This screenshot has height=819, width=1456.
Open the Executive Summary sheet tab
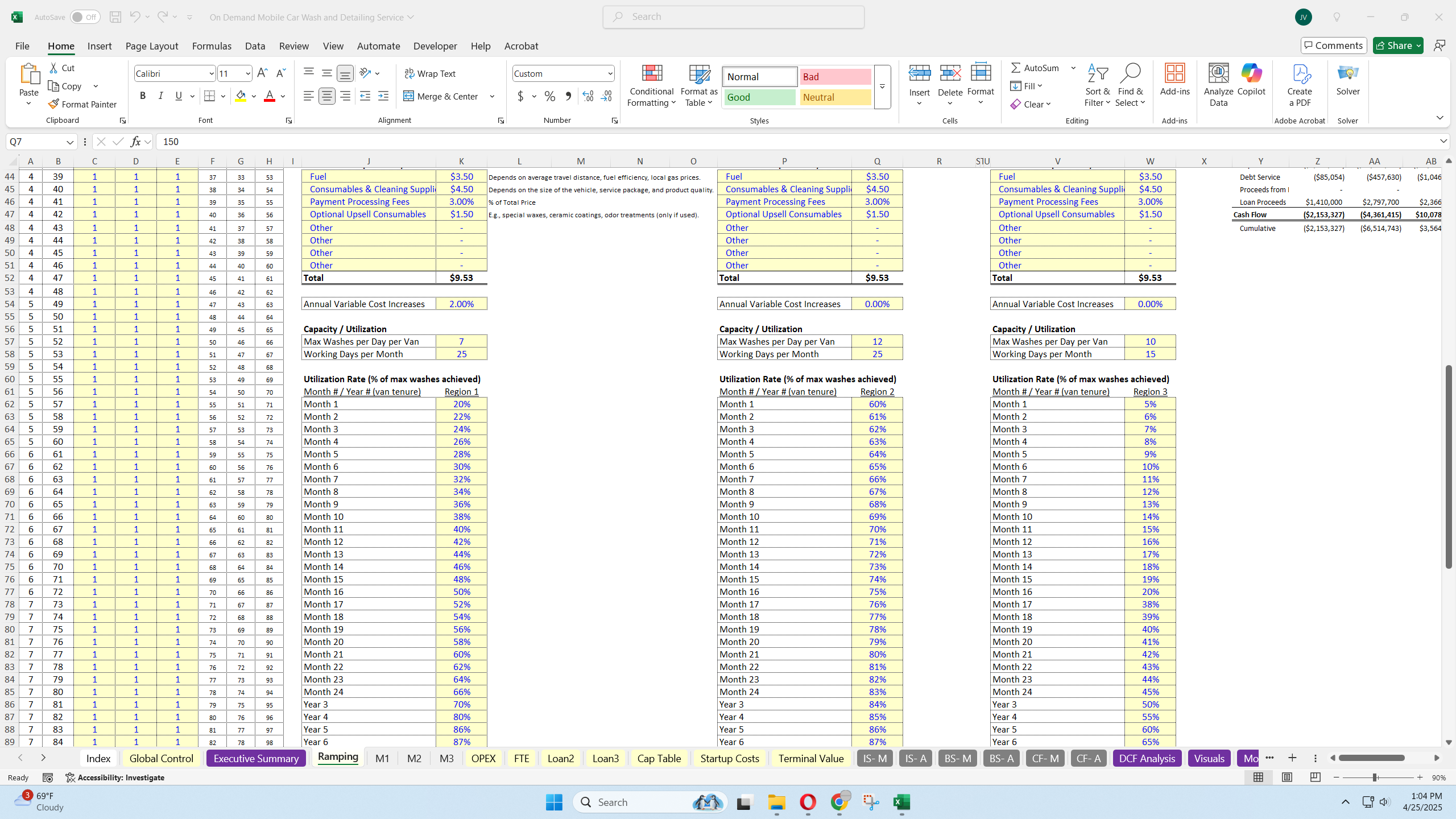pyautogui.click(x=255, y=758)
